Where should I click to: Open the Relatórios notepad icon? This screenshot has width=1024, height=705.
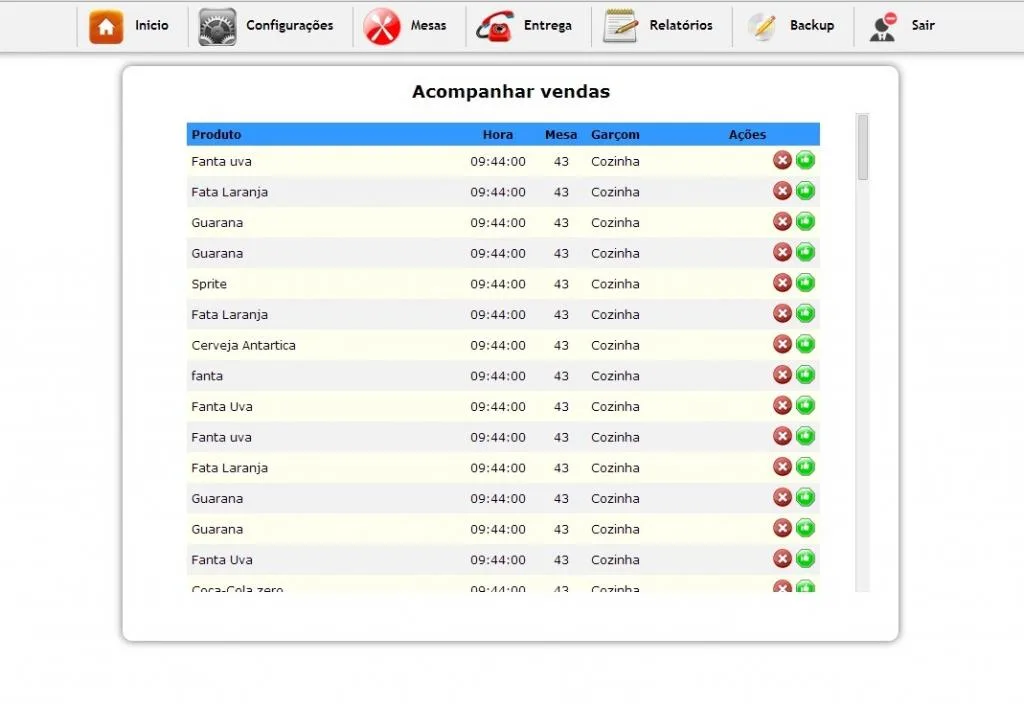pyautogui.click(x=620, y=26)
